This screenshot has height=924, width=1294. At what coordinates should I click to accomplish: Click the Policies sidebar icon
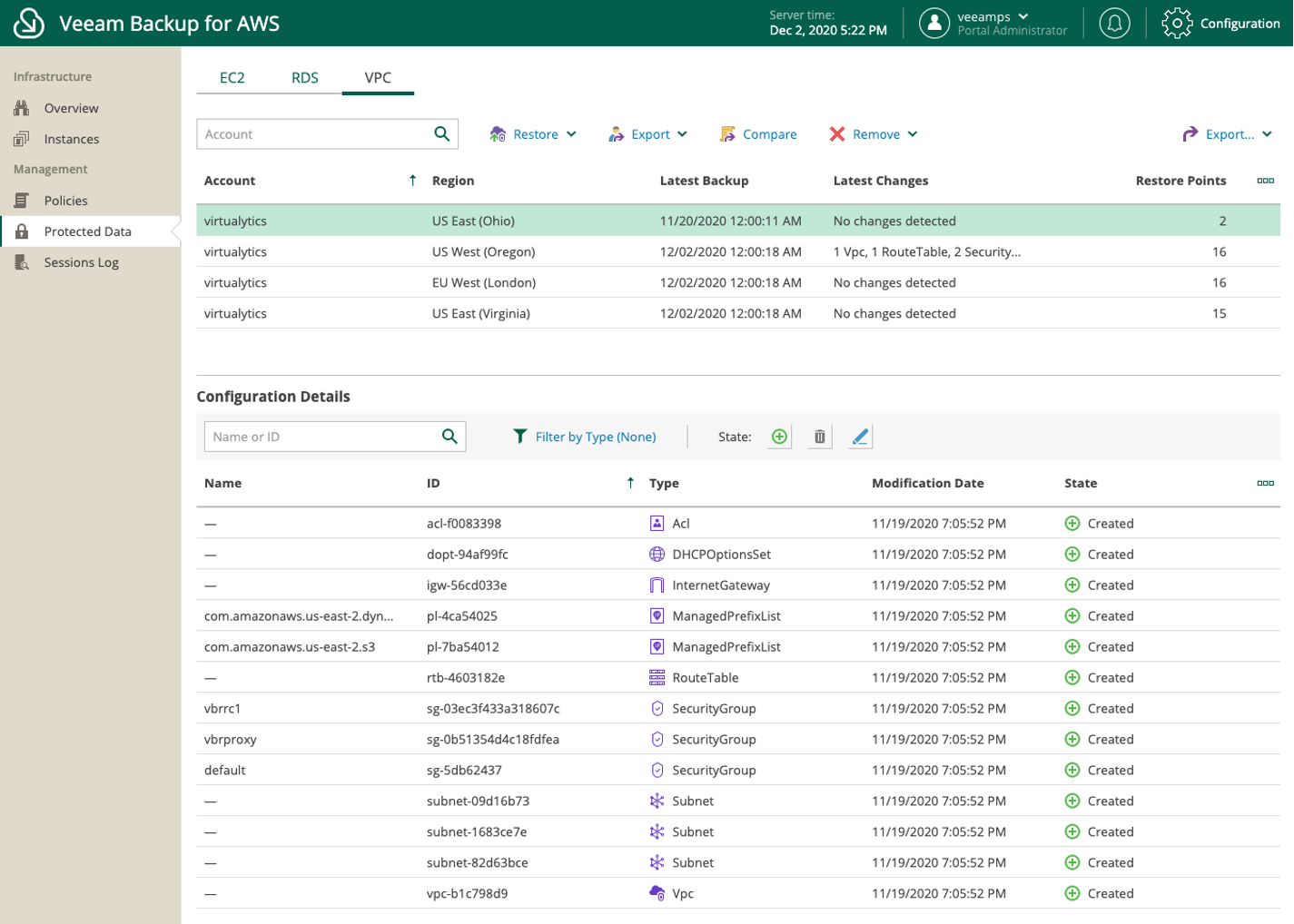point(22,201)
